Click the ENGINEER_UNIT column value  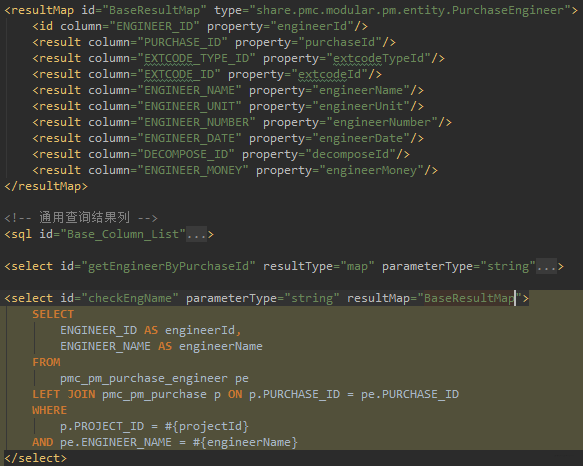pyautogui.click(x=189, y=106)
